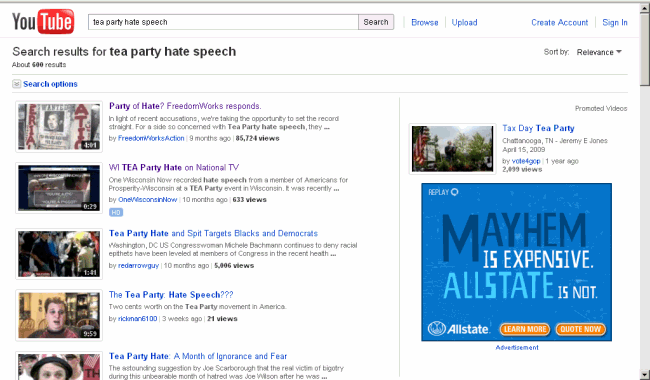Viewport: 650px width, 380px height.
Task: Focus the search box containing tea party hate speech
Action: (x=223, y=22)
